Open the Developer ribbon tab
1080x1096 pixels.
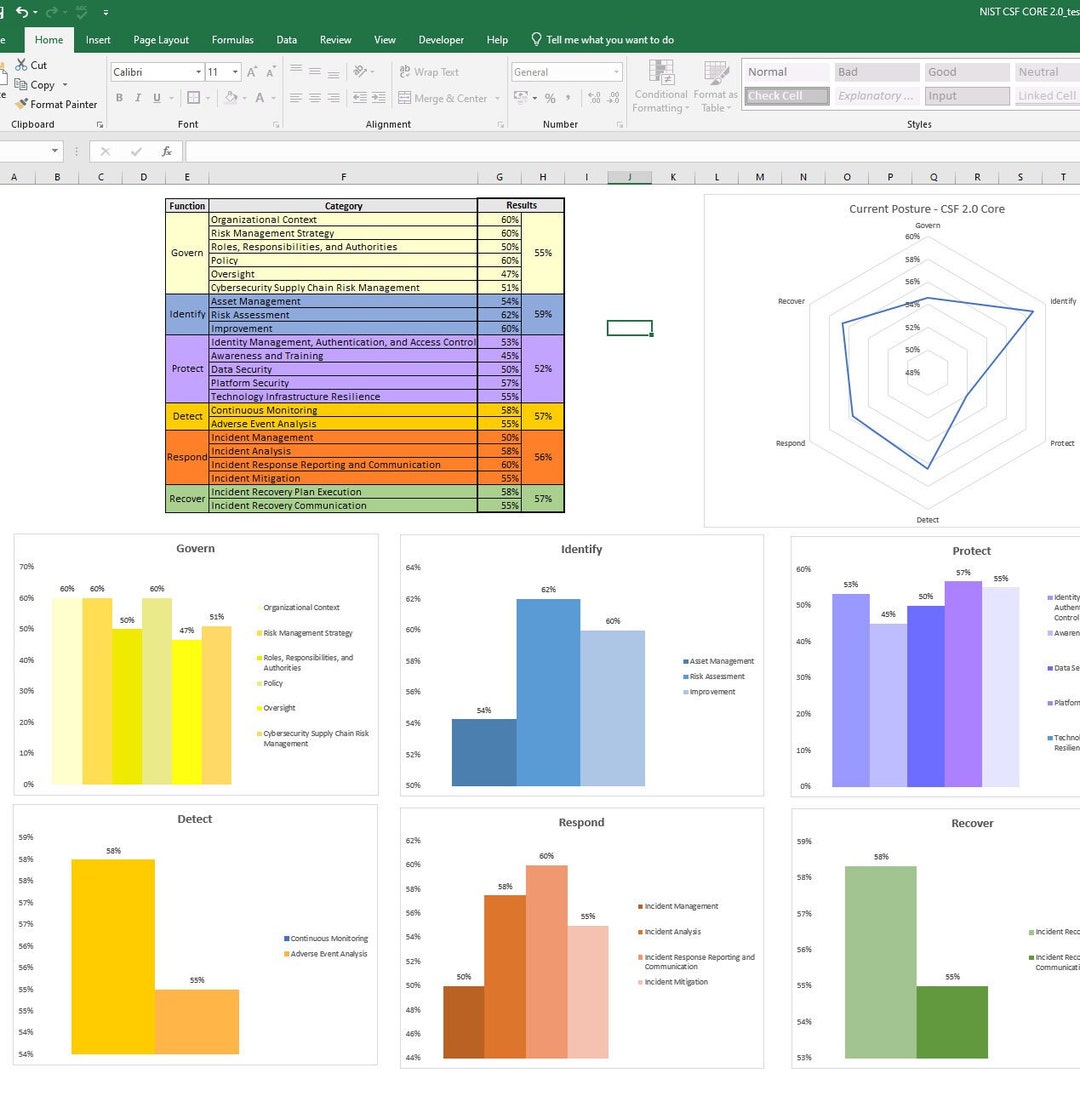tap(441, 39)
